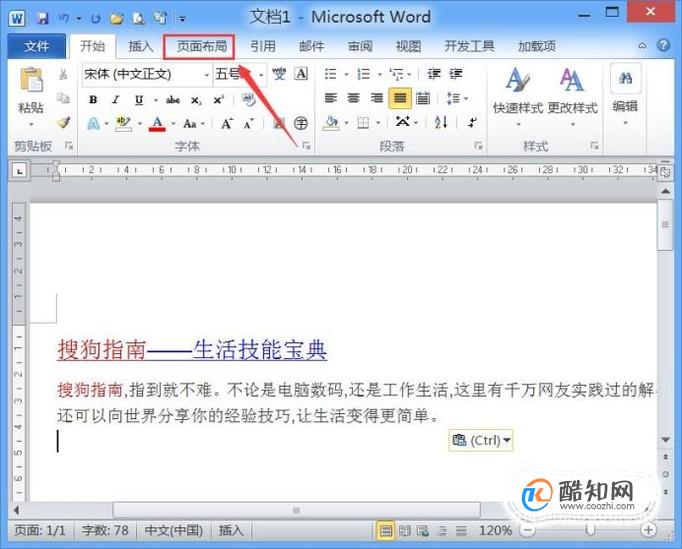Open 快速样式 Quick Styles gallery
The image size is (682, 549).
[x=518, y=97]
